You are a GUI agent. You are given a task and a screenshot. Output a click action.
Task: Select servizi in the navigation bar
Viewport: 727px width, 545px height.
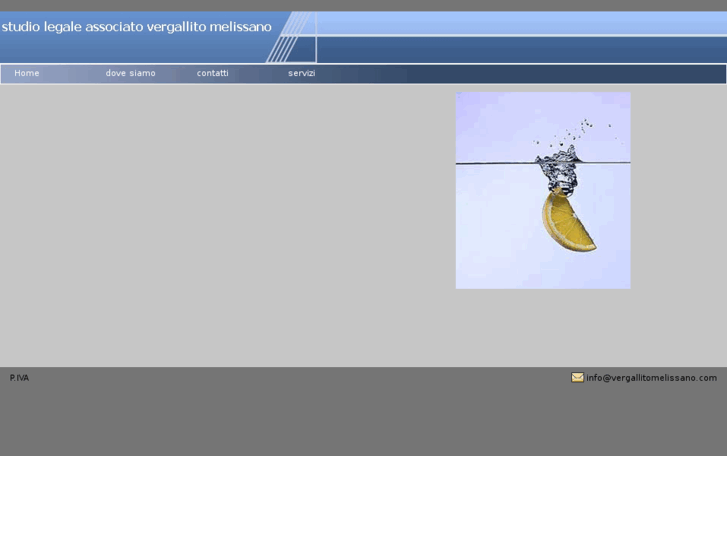301,73
